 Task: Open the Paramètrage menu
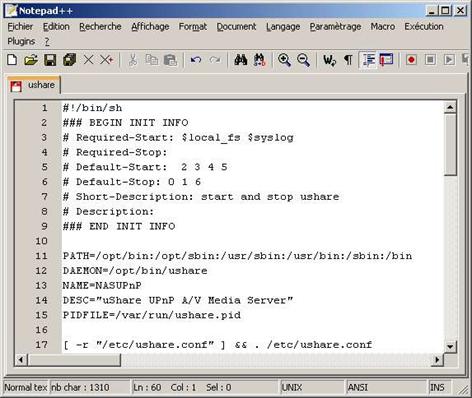[x=335, y=26]
